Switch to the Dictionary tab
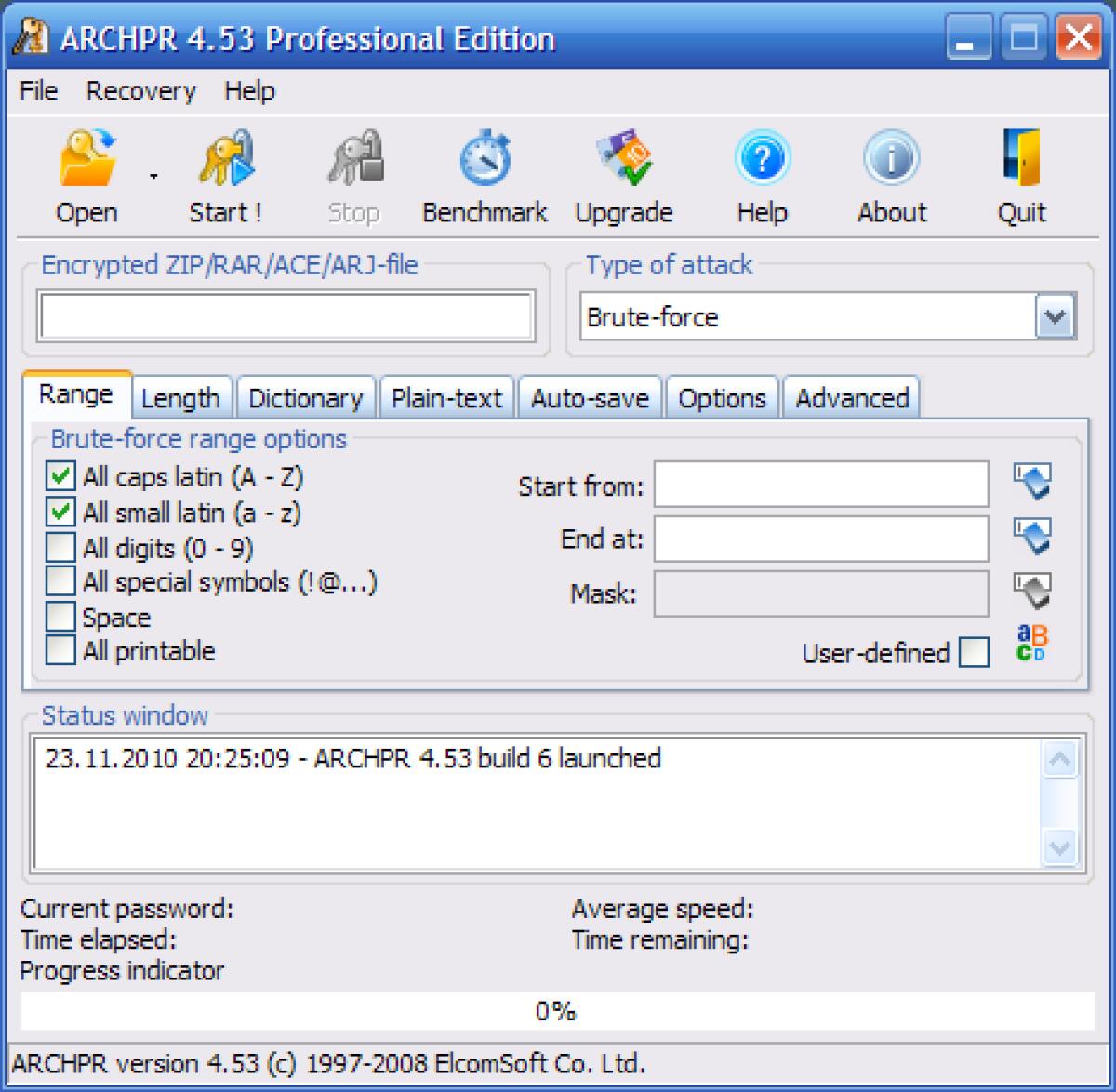Image resolution: width=1116 pixels, height=1092 pixels. [x=306, y=397]
